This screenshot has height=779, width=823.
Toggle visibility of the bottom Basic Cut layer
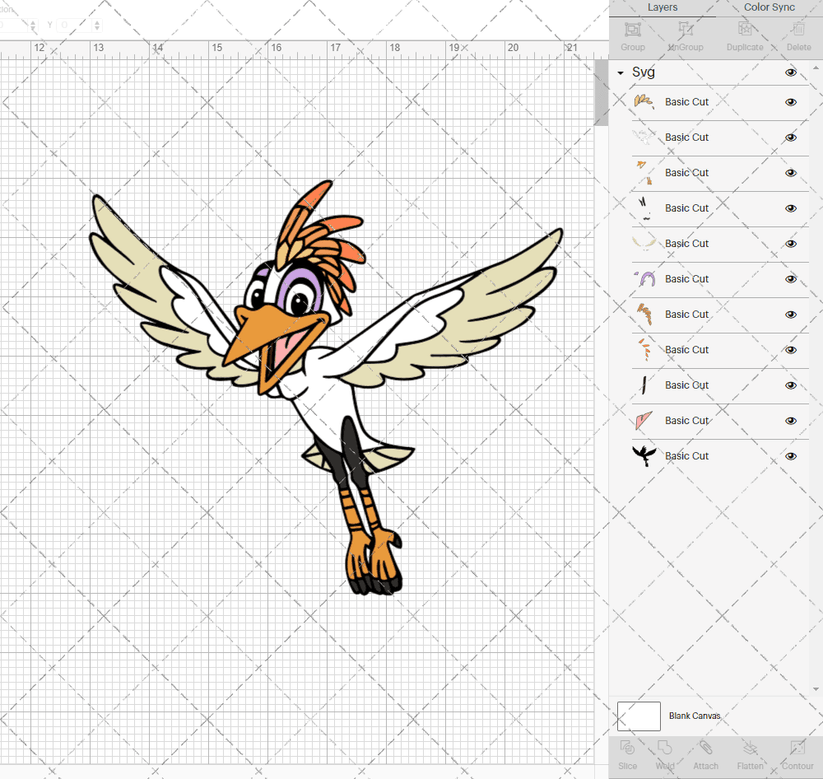tap(790, 456)
